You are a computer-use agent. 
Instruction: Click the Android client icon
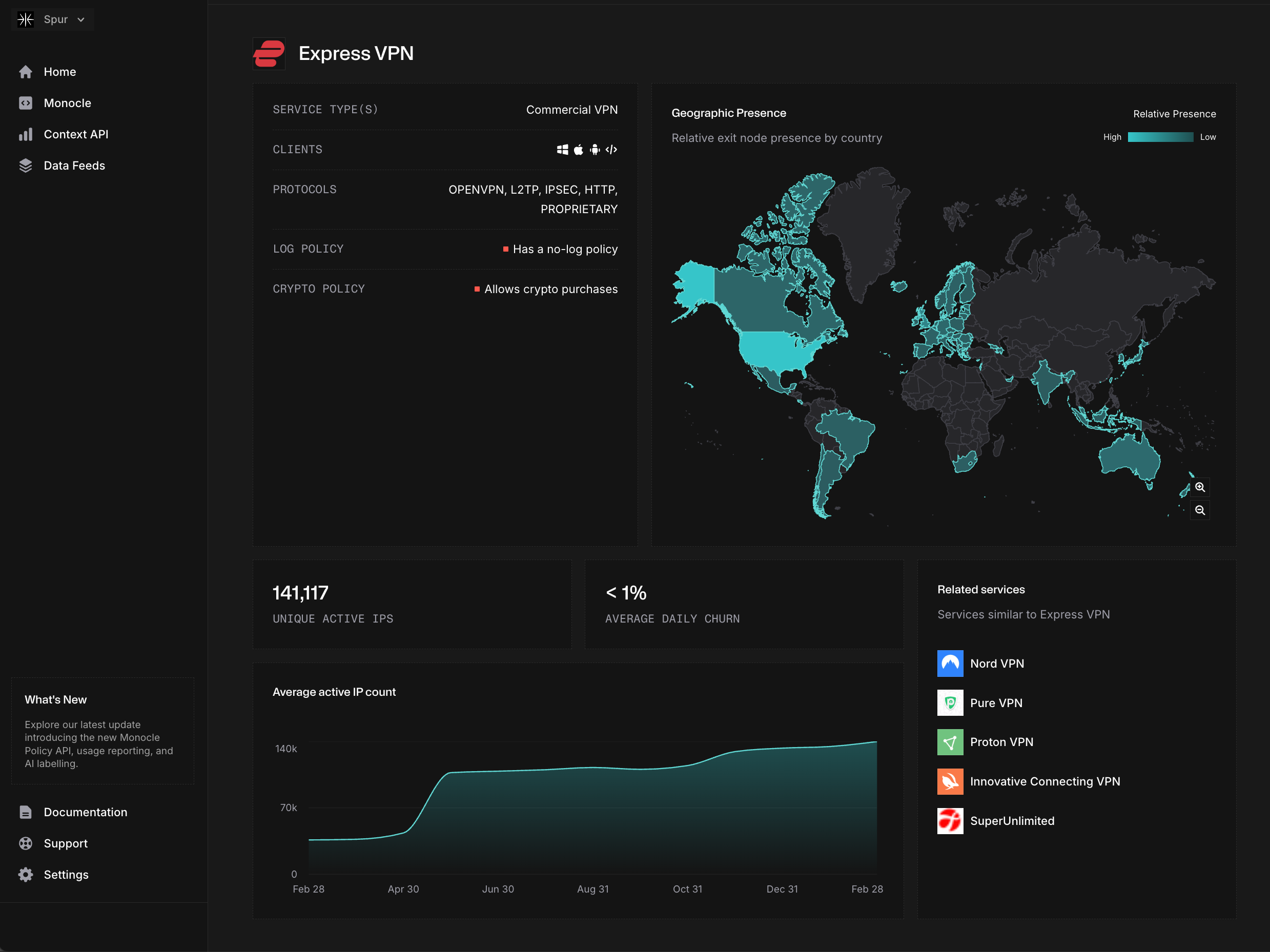pyautogui.click(x=595, y=150)
